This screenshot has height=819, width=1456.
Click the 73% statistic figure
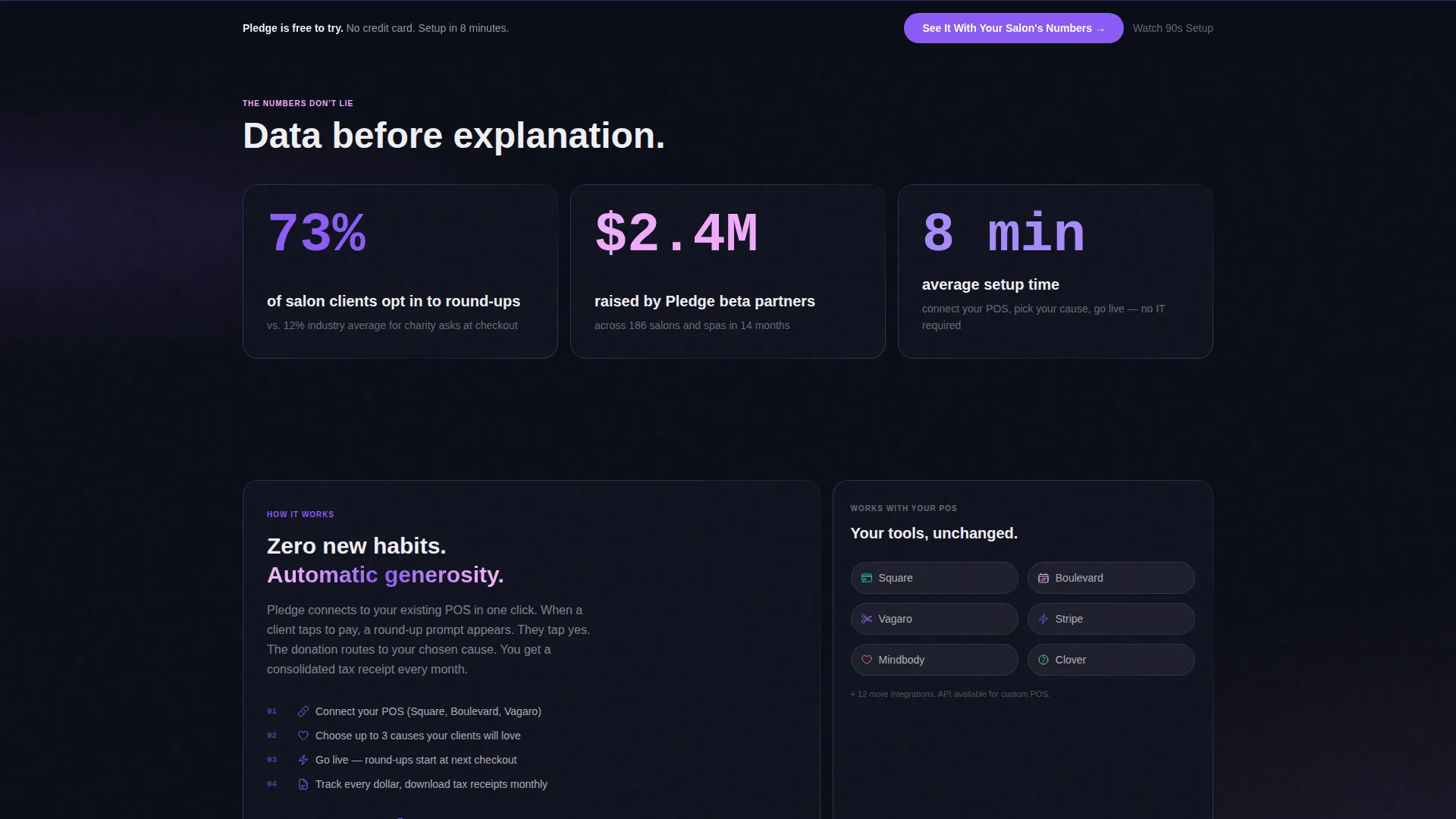point(317,233)
